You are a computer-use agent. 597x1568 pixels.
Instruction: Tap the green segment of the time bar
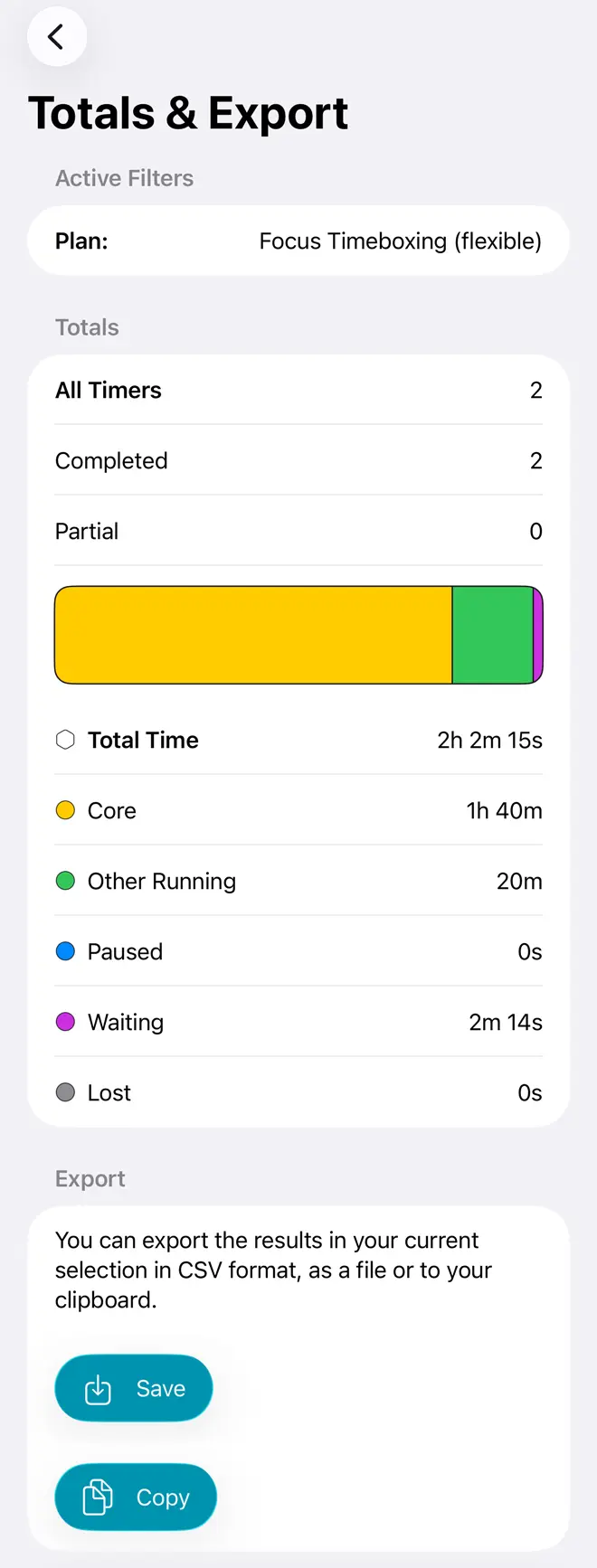(495, 634)
